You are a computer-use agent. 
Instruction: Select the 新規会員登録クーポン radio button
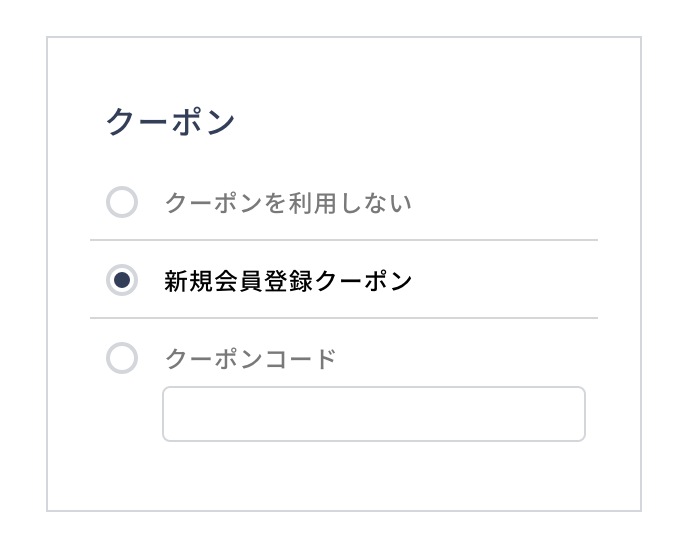[x=122, y=281]
